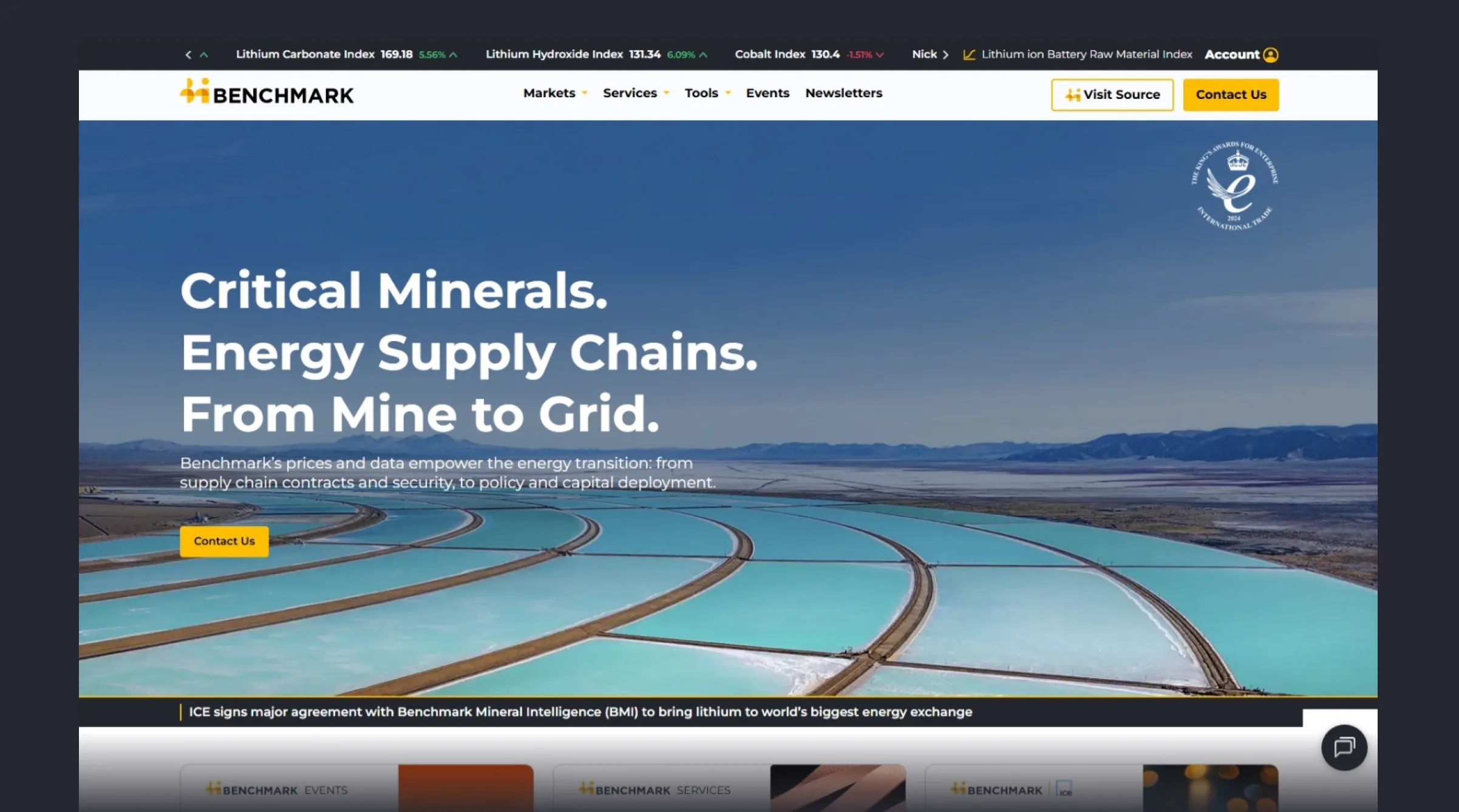Click the Benchmark logo in header
Screen dimensions: 1459x812
coord(267,92)
